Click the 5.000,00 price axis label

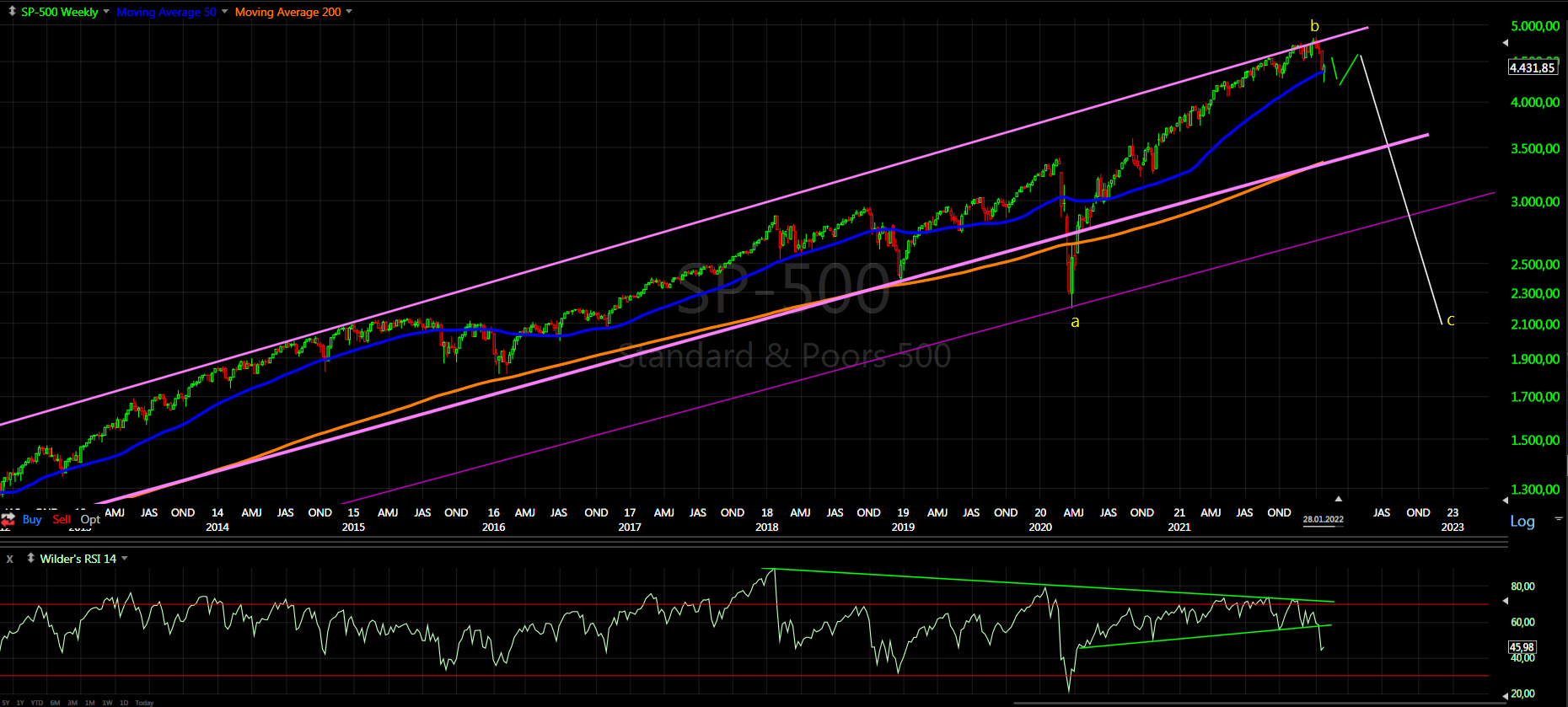click(x=1535, y=26)
